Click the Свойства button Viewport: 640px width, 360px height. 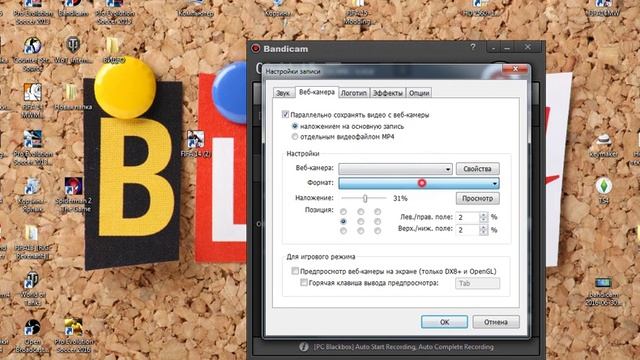point(478,169)
